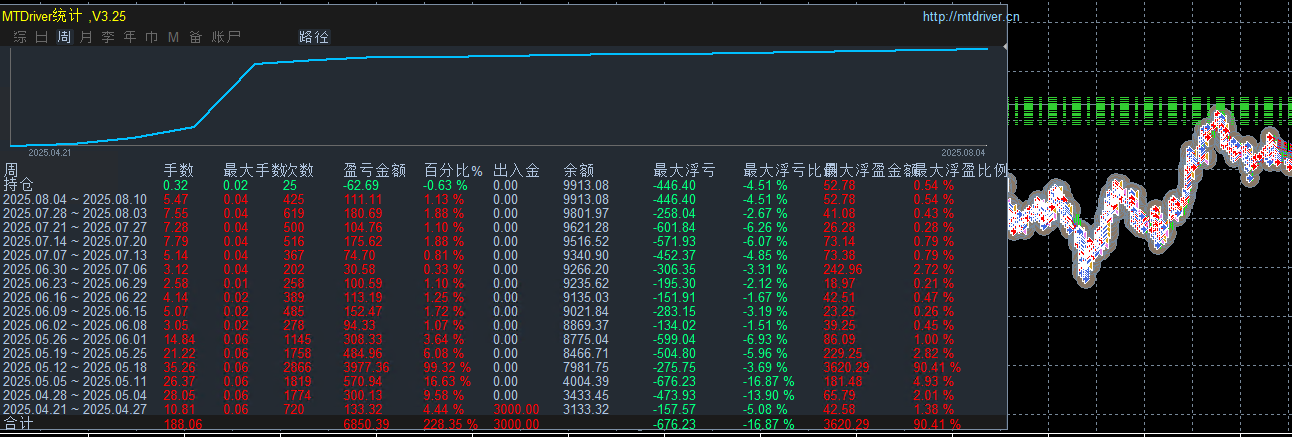Click the MTDriver统计 V3.25 title
Viewport: 1292px width, 437px height.
click(x=63, y=16)
